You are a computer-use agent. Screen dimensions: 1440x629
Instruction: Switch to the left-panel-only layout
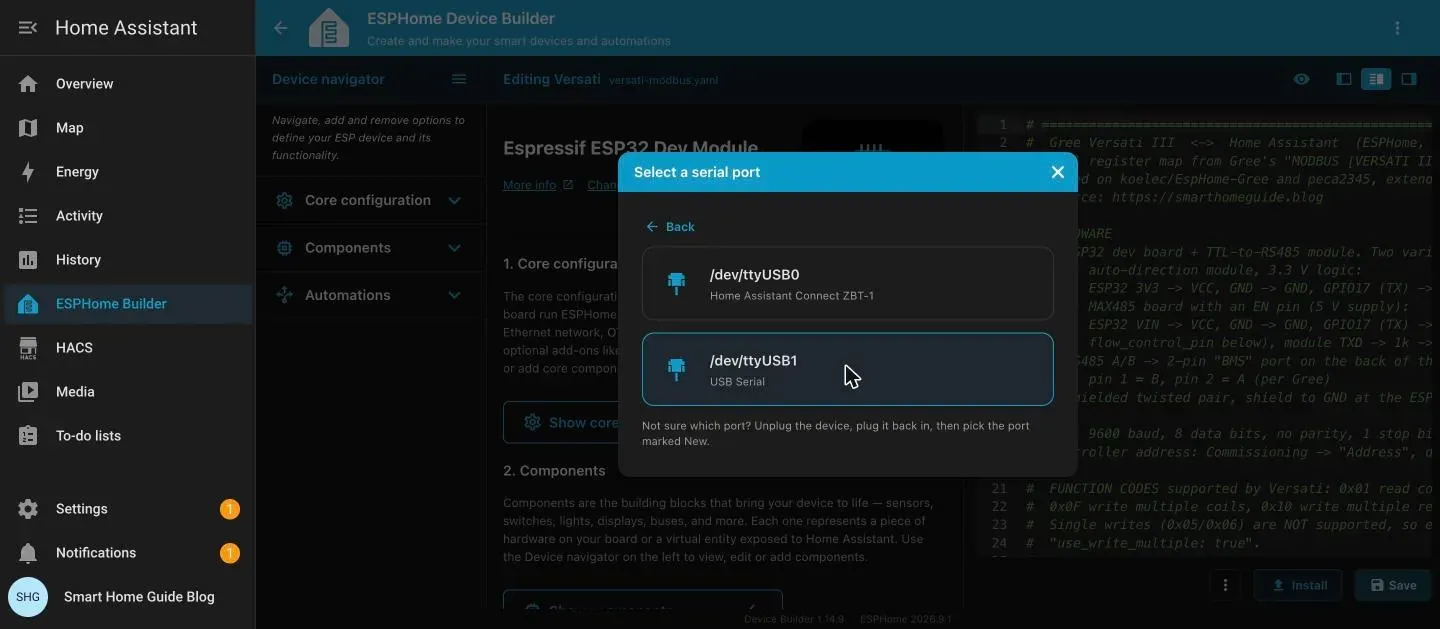[1344, 79]
